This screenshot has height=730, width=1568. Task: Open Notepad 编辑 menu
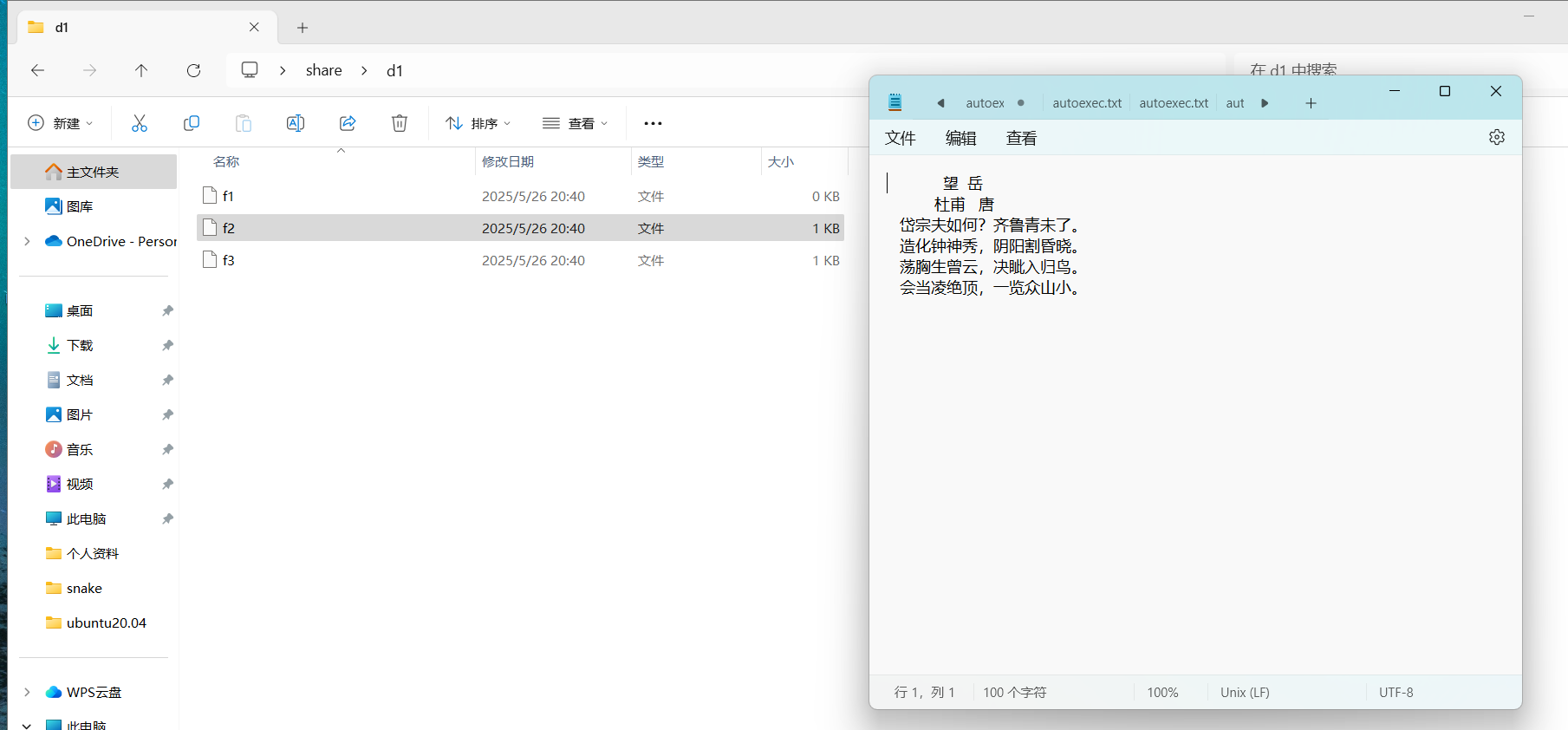point(960,138)
